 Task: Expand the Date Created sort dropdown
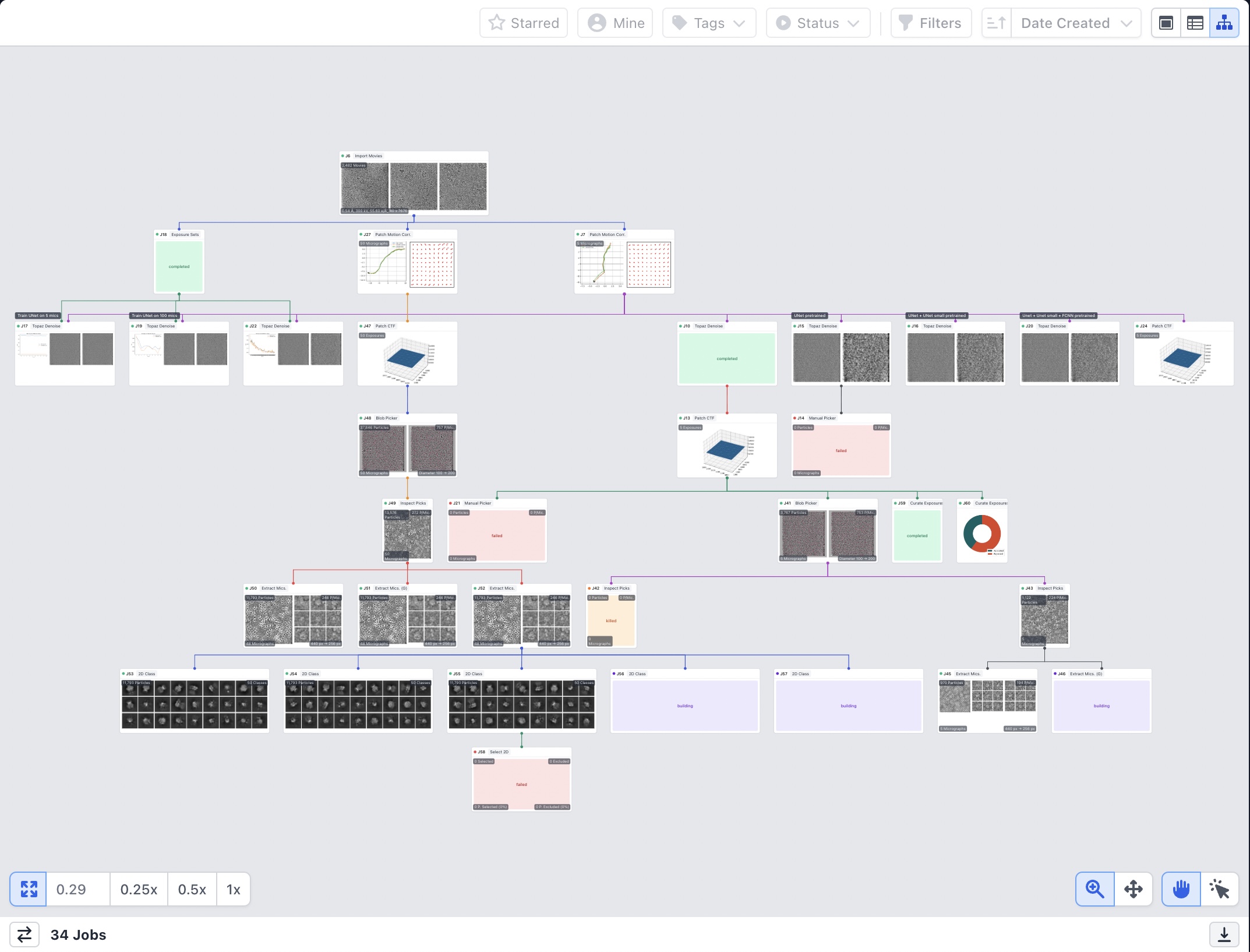click(x=1075, y=23)
